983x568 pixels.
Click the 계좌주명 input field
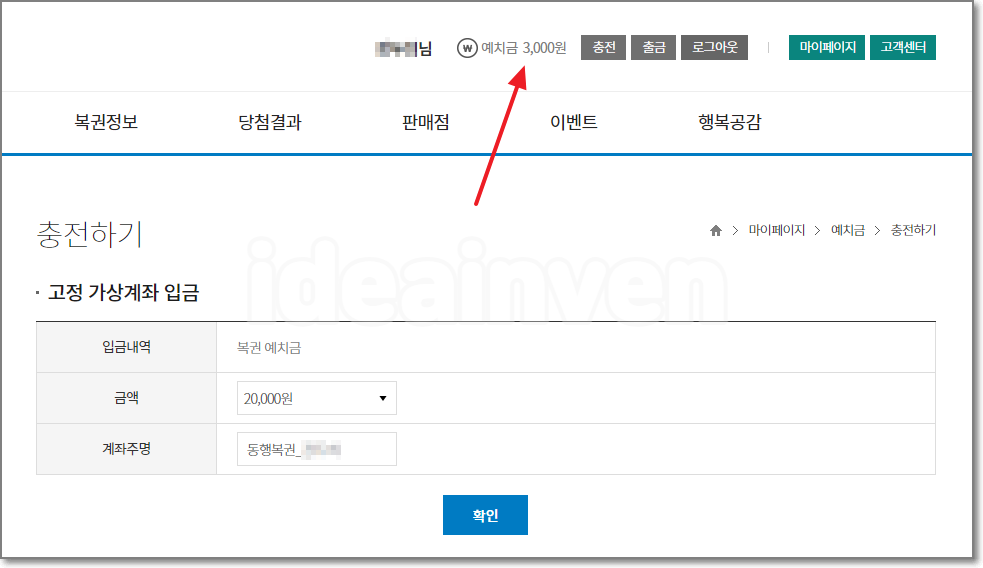(x=317, y=449)
